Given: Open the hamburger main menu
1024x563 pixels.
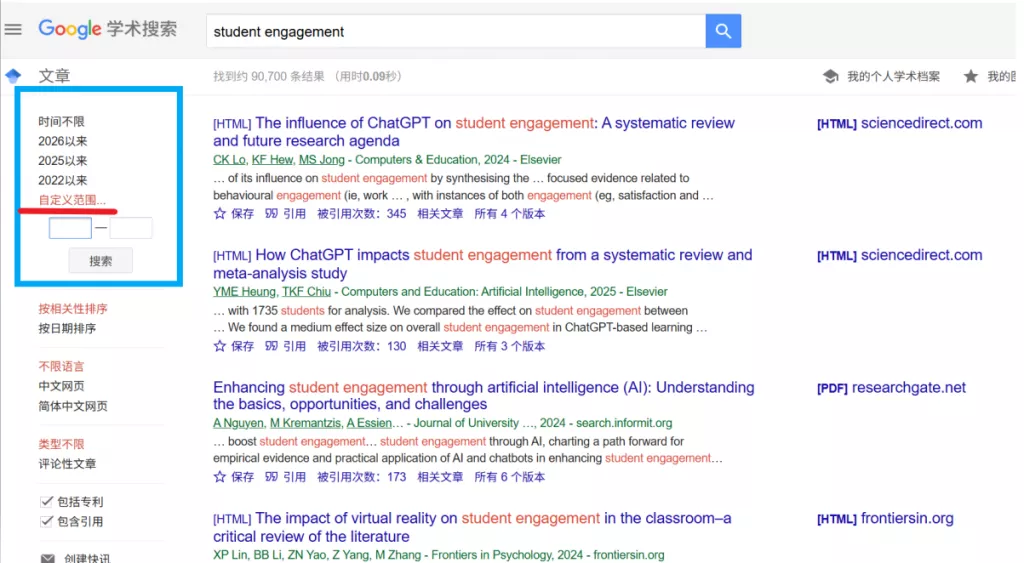Looking at the screenshot, I should click(x=13, y=29).
